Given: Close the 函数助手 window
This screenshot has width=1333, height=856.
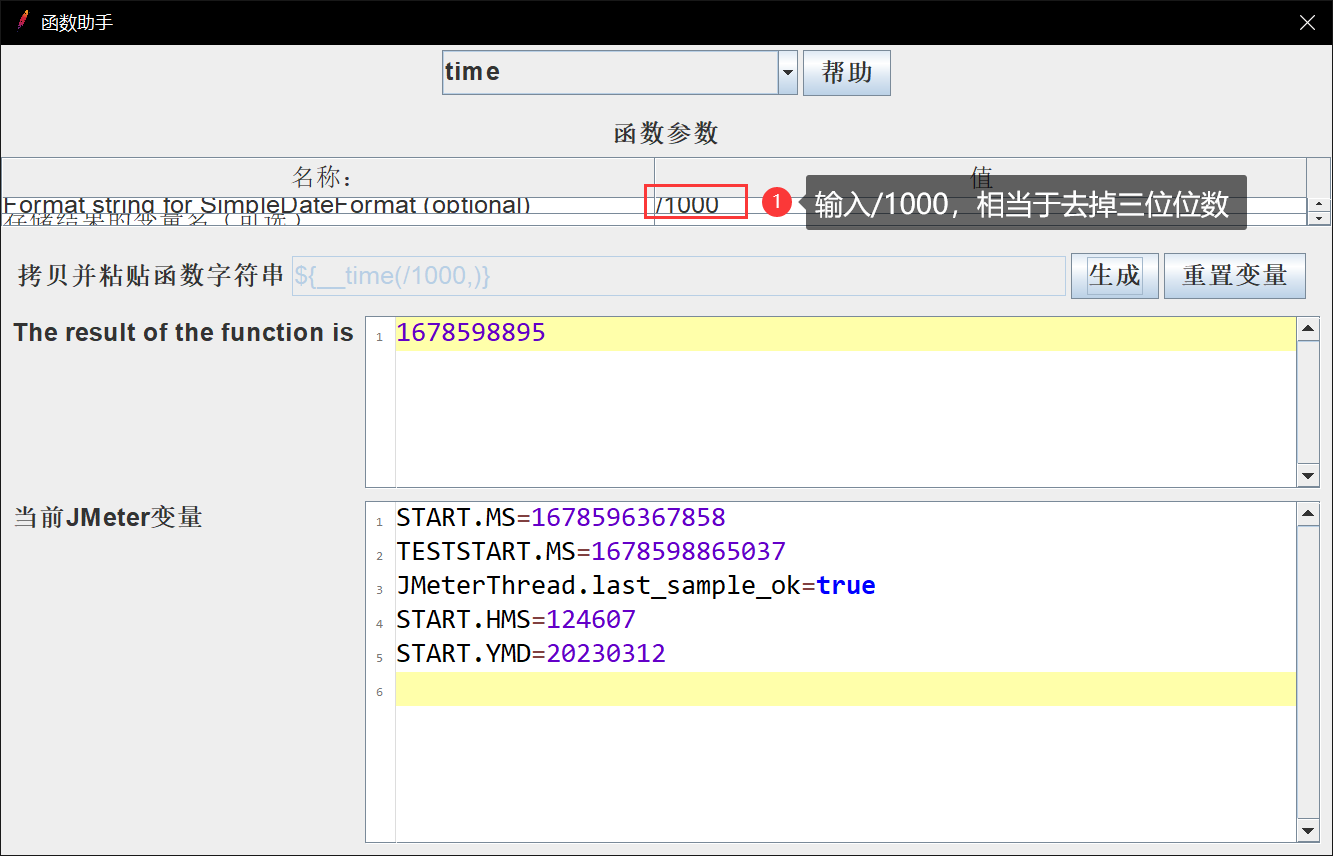Looking at the screenshot, I should click(1307, 22).
